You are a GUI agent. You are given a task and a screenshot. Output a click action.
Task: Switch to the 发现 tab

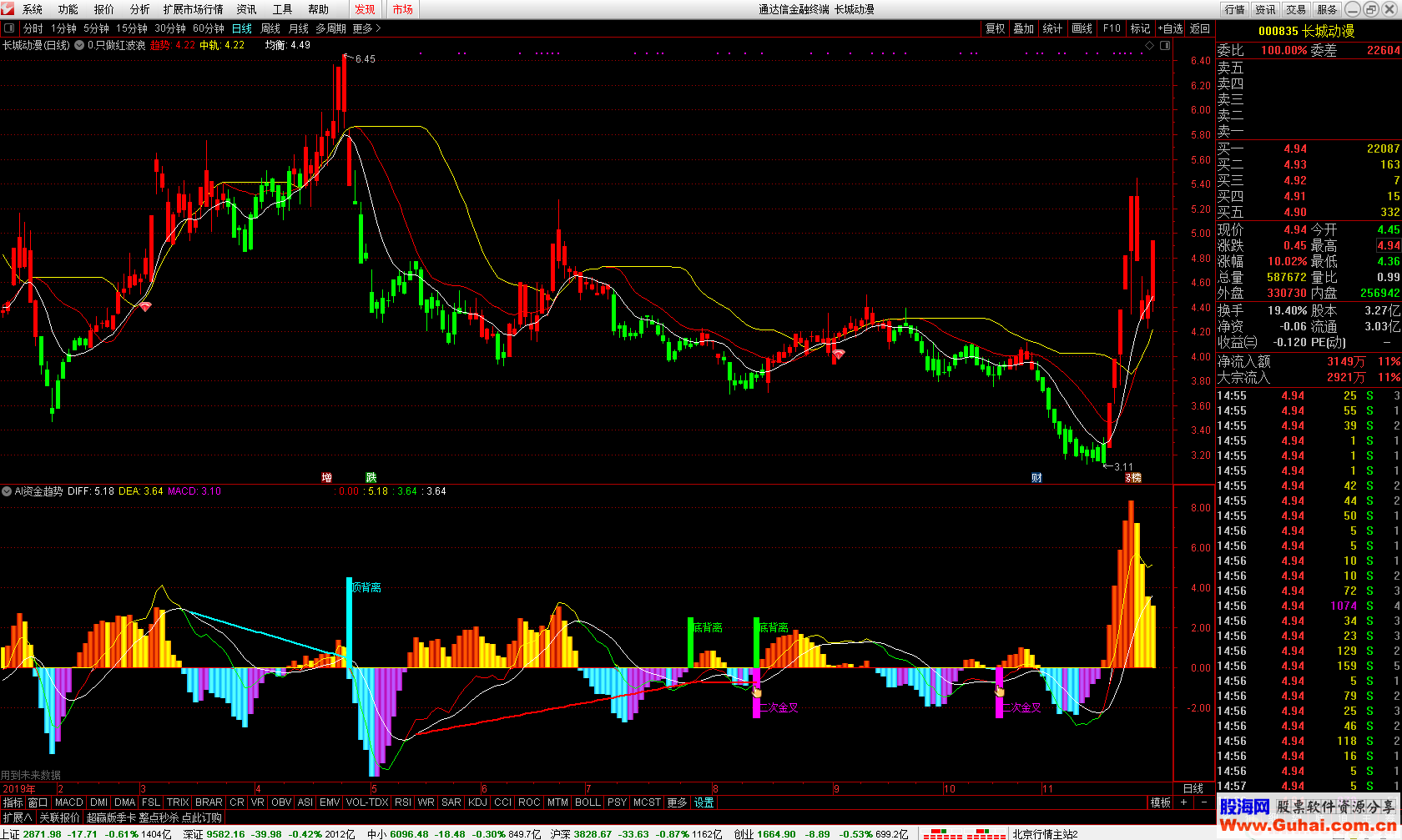365,9
